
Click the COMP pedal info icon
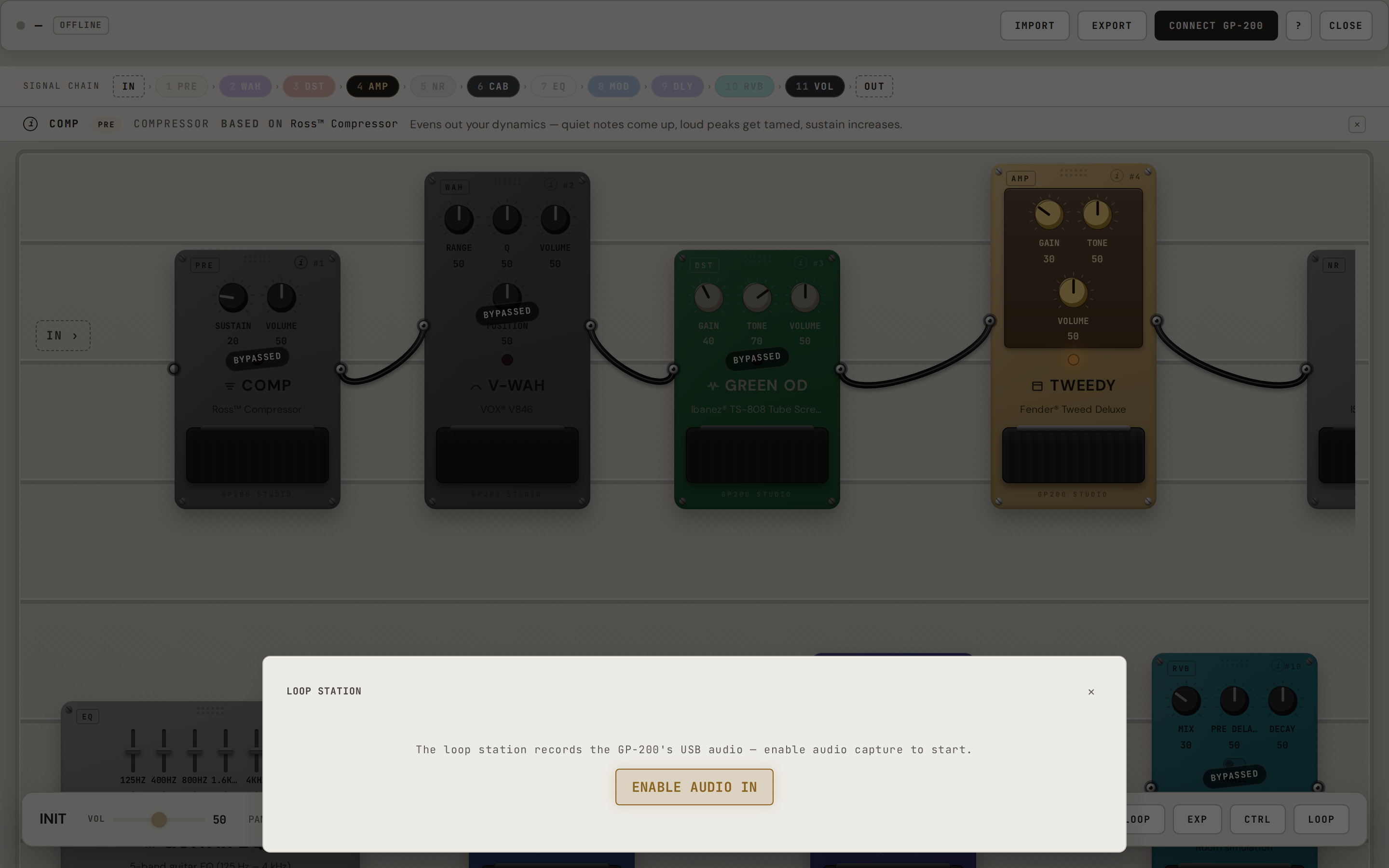301,262
